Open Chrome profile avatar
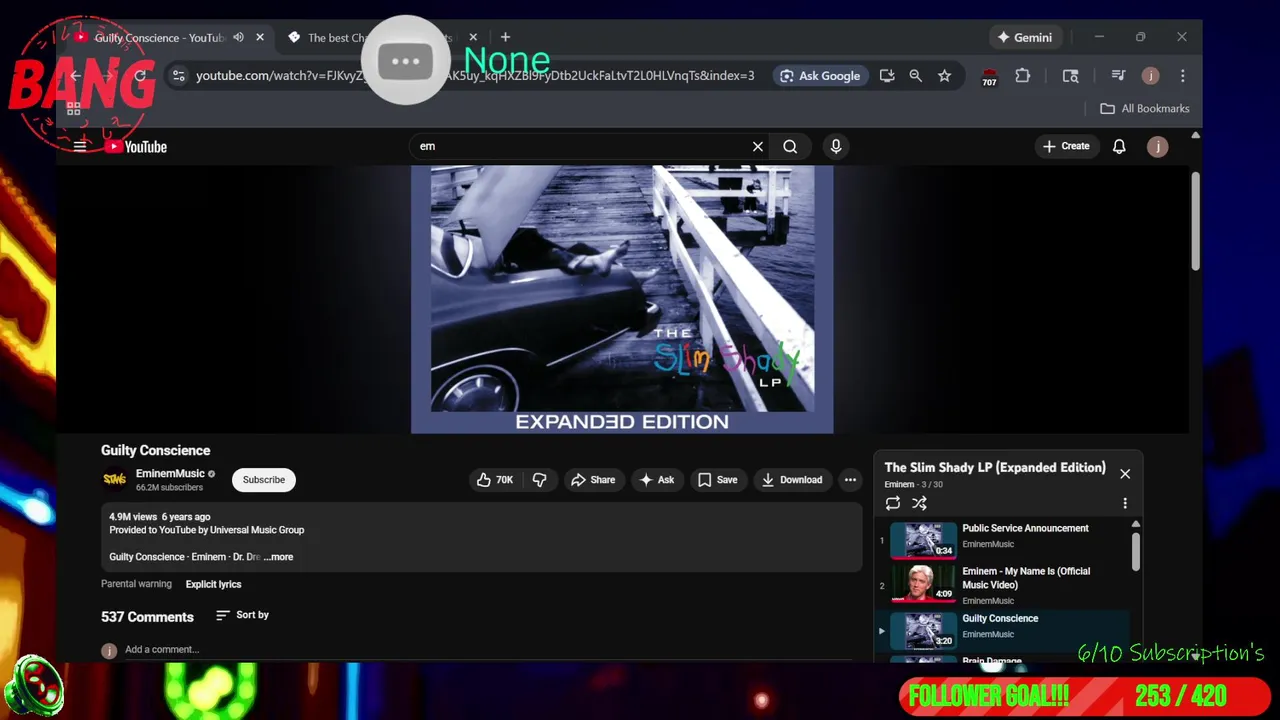Image resolution: width=1280 pixels, height=720 pixels. click(x=1151, y=76)
